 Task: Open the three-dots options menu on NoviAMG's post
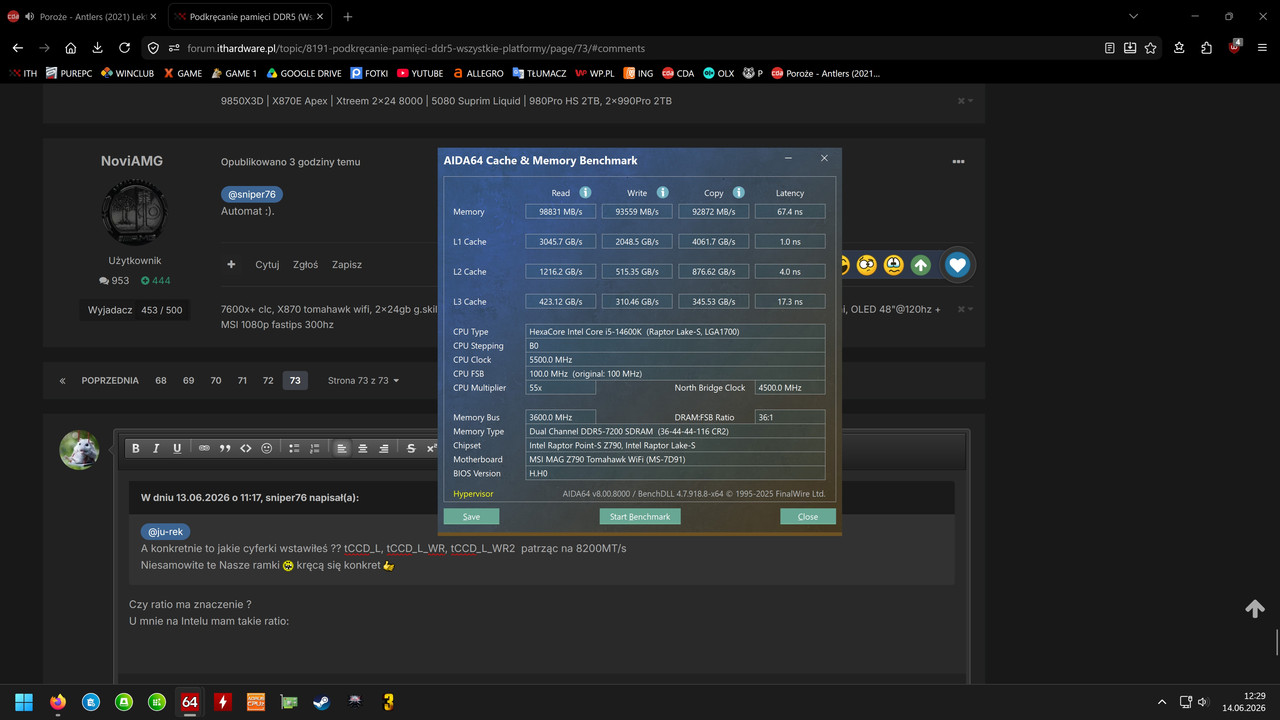[x=958, y=162]
